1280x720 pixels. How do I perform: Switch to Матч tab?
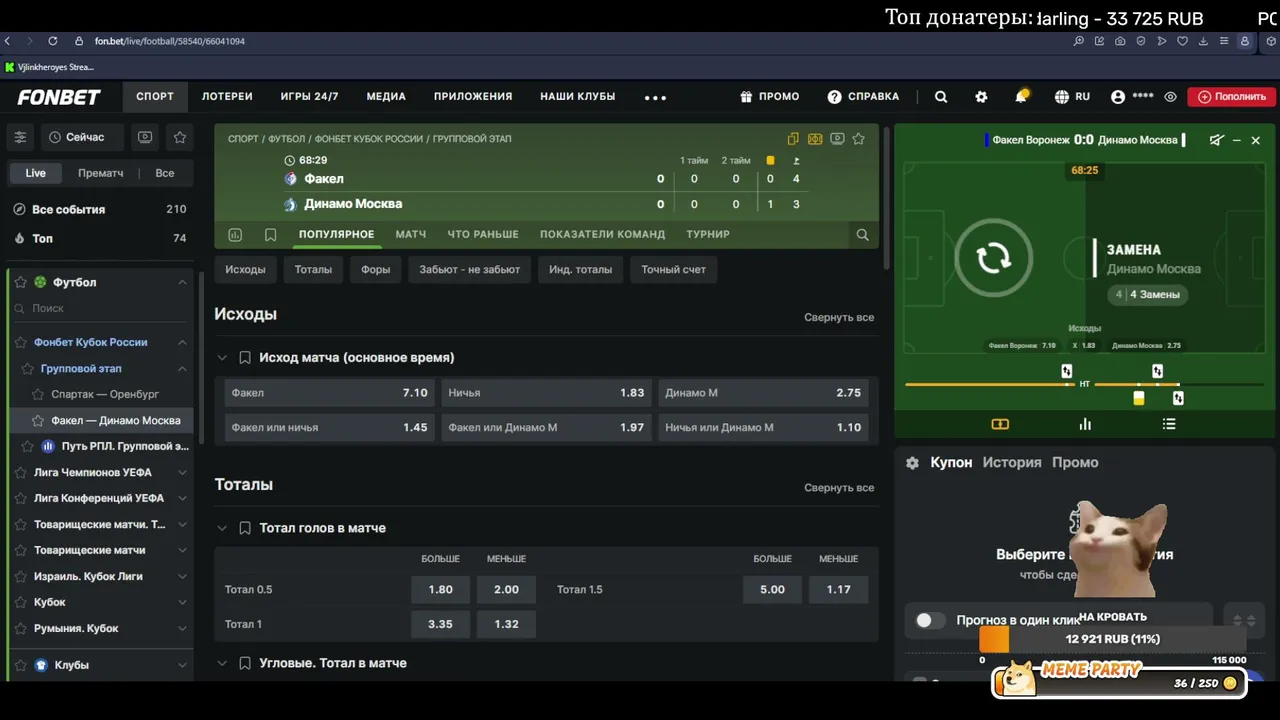coord(410,234)
